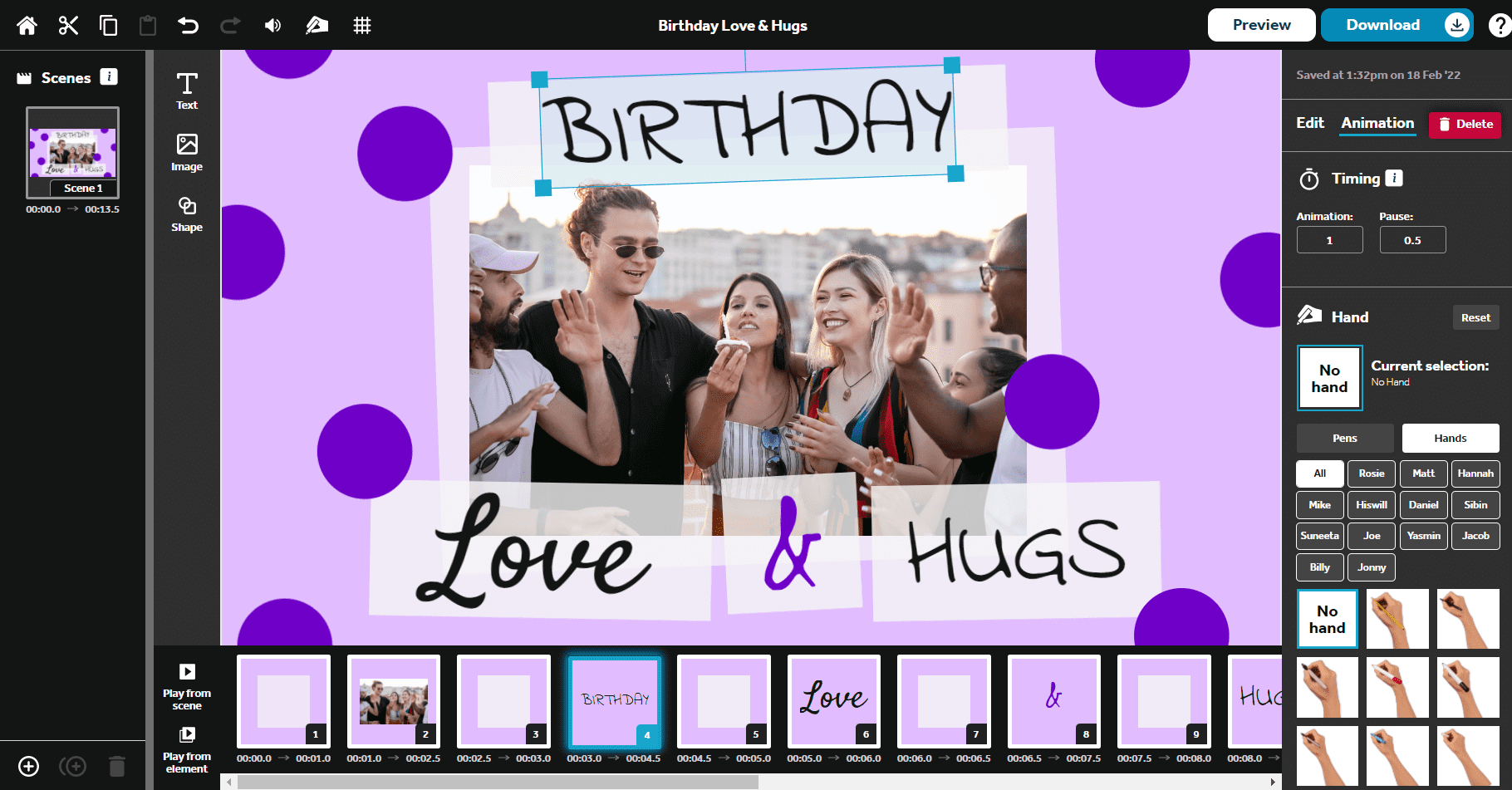Click the Redo arrow icon
Image resolution: width=1512 pixels, height=790 pixels.
230,26
